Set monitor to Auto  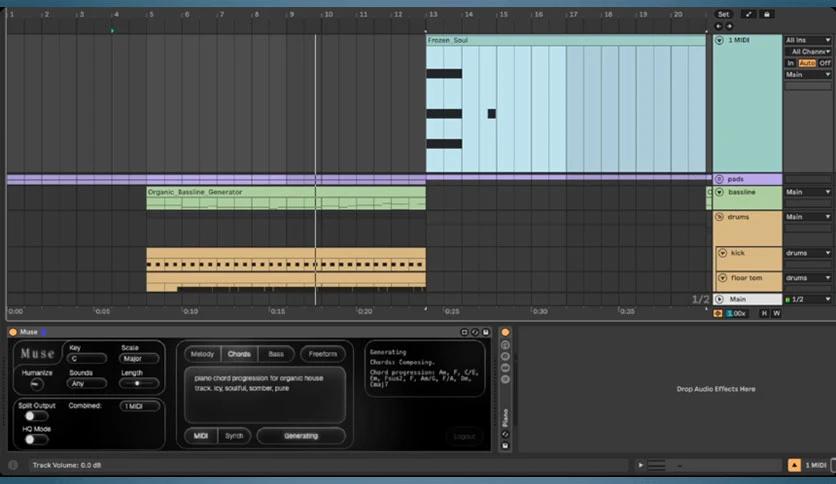[x=807, y=63]
